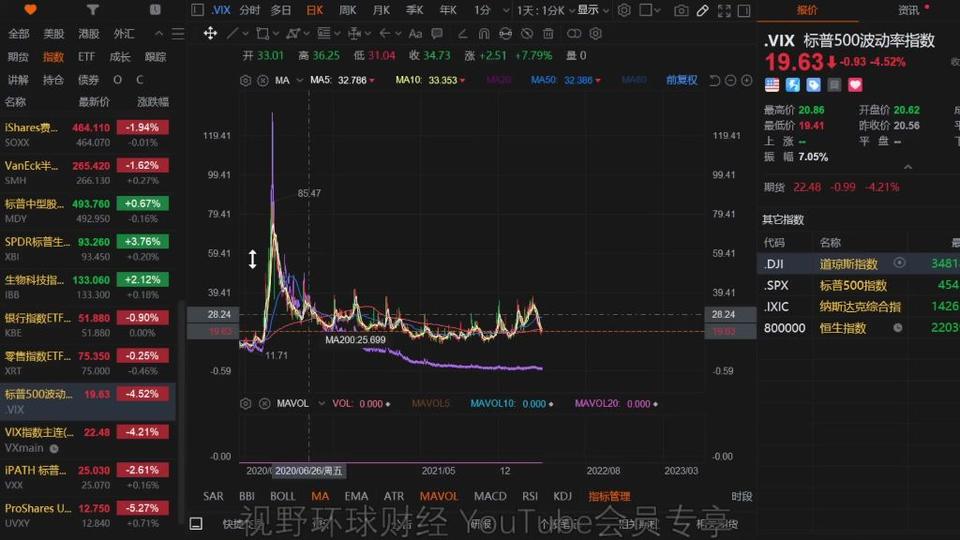Toggle the BOLL indicator
960x540 pixels.
(x=282, y=496)
